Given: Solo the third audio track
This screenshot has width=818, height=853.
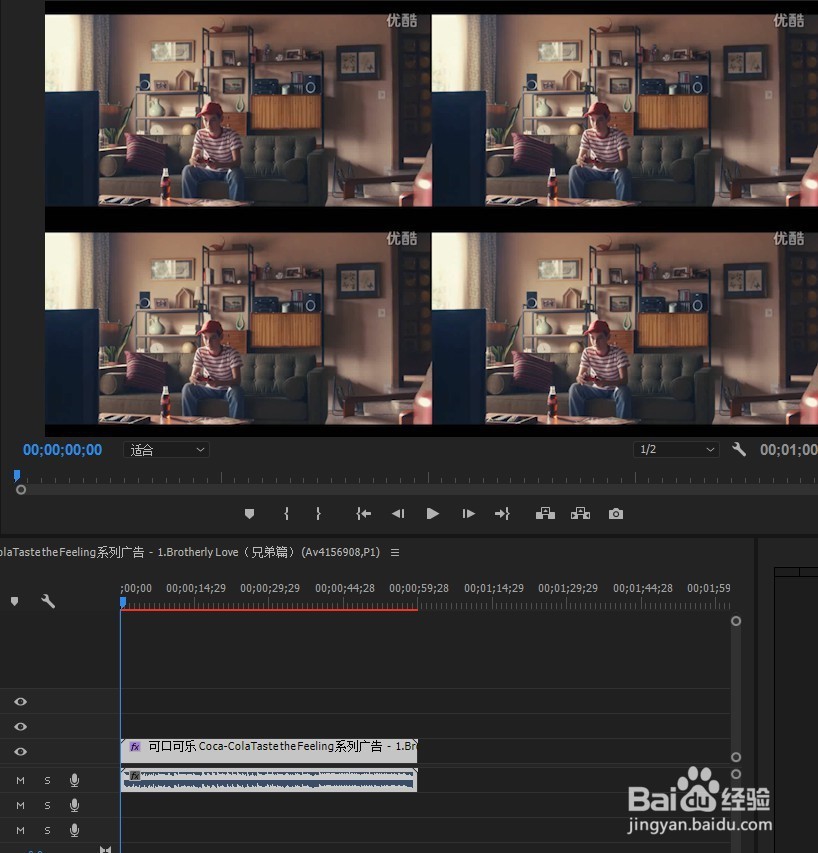Looking at the screenshot, I should pyautogui.click(x=47, y=831).
